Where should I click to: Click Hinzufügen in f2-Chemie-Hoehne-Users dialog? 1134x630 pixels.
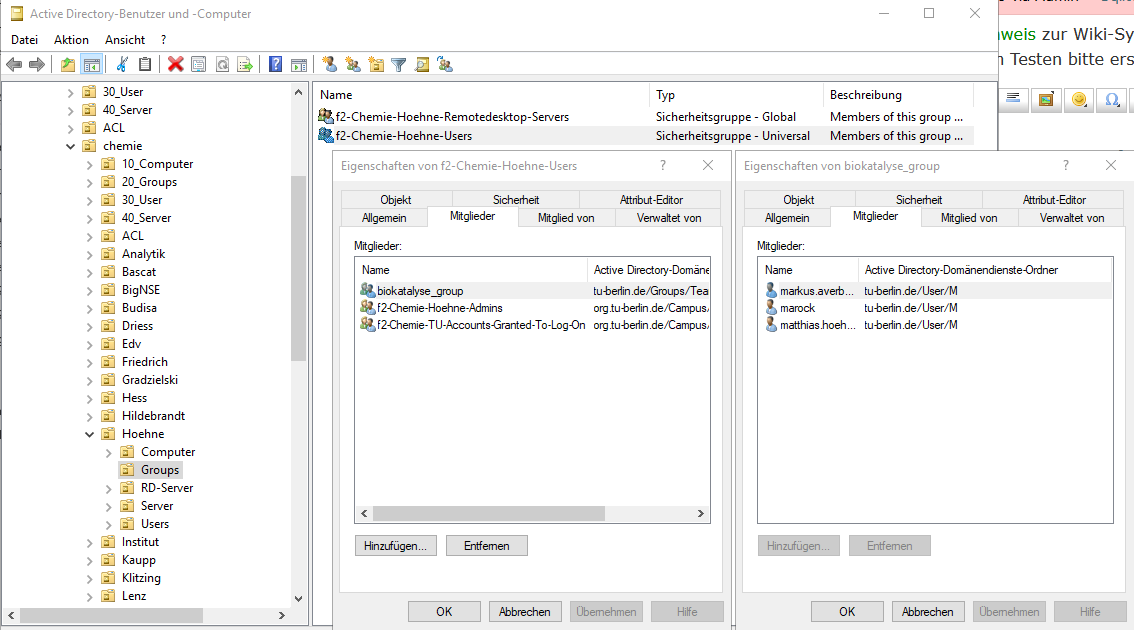click(396, 545)
